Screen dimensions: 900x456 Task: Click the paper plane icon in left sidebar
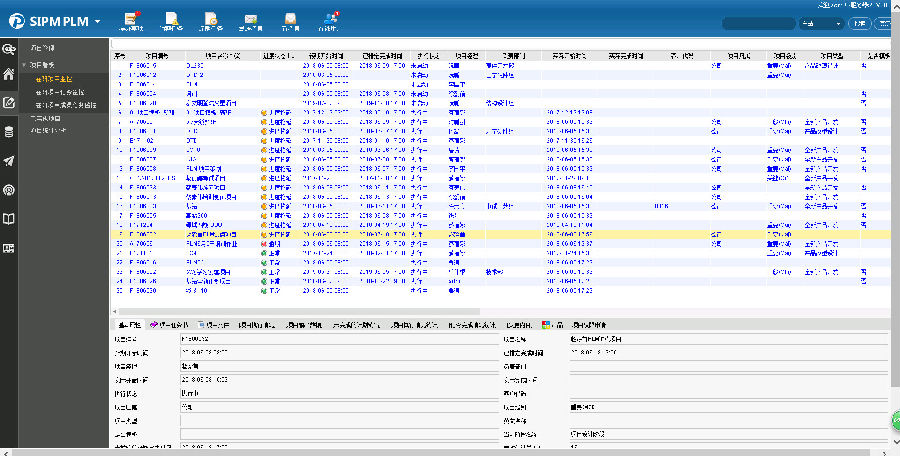click(9, 161)
